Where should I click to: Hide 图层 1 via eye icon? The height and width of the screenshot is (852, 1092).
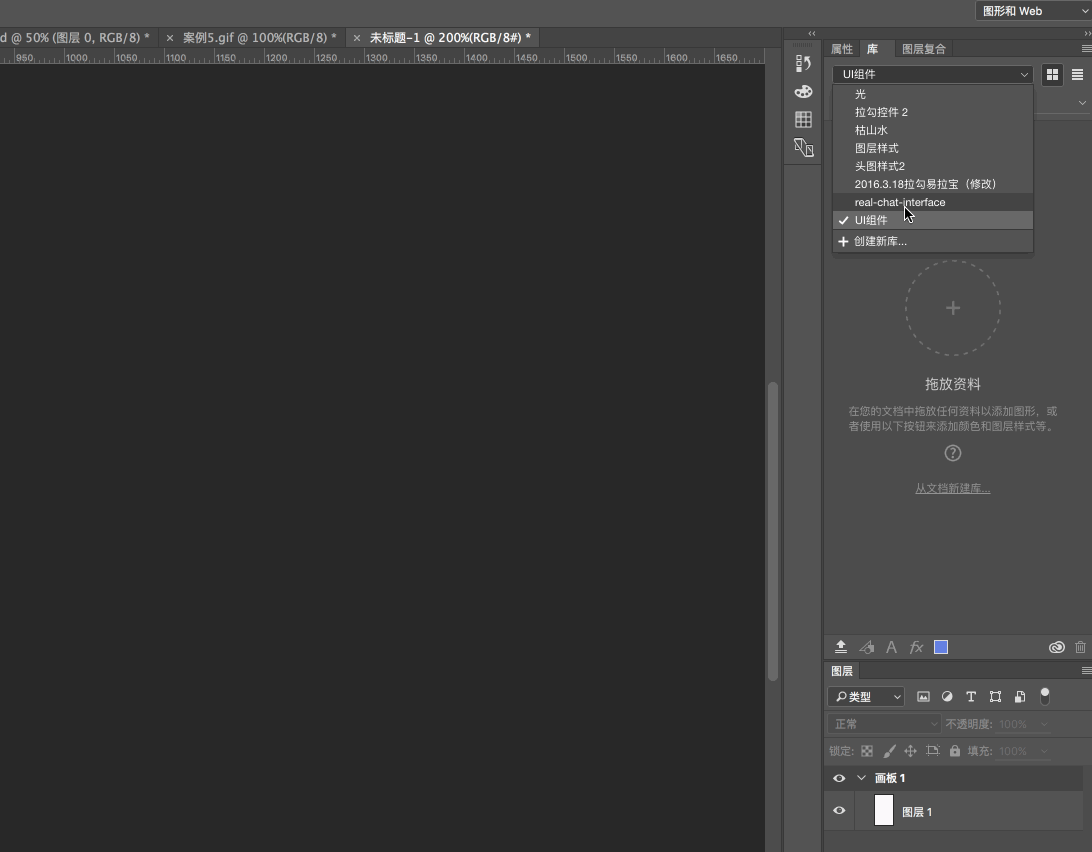(x=839, y=810)
